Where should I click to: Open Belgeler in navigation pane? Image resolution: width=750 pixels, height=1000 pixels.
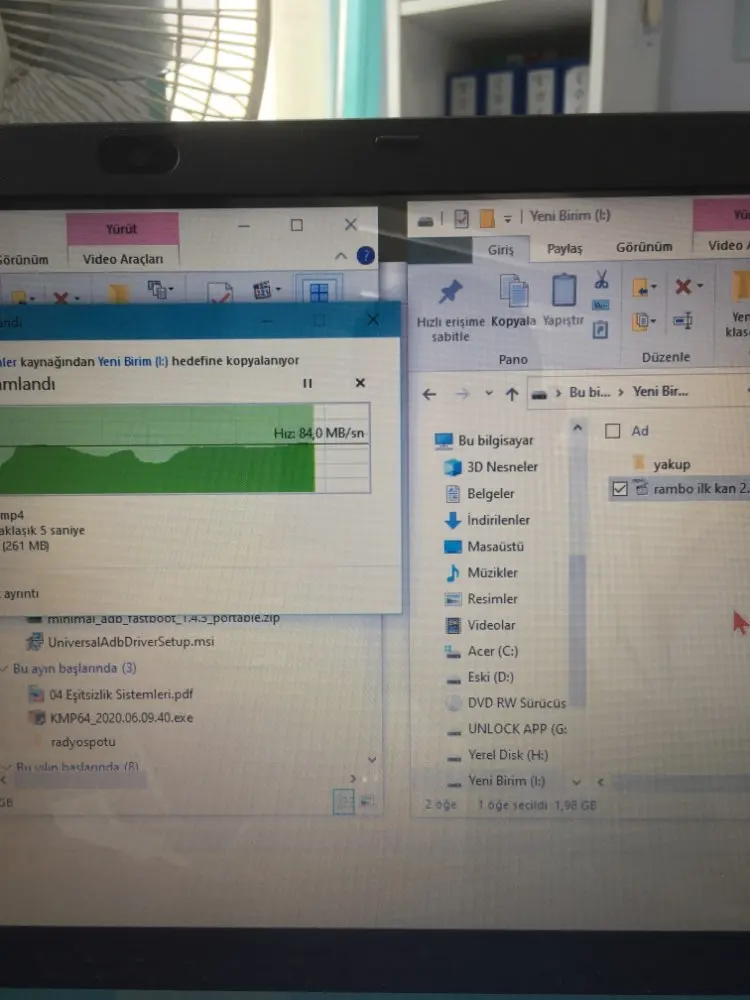480,494
